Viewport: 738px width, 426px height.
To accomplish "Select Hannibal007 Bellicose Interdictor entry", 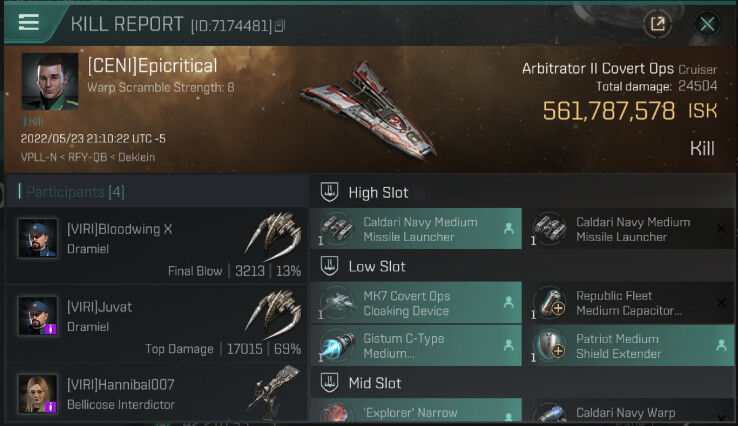I will point(157,394).
